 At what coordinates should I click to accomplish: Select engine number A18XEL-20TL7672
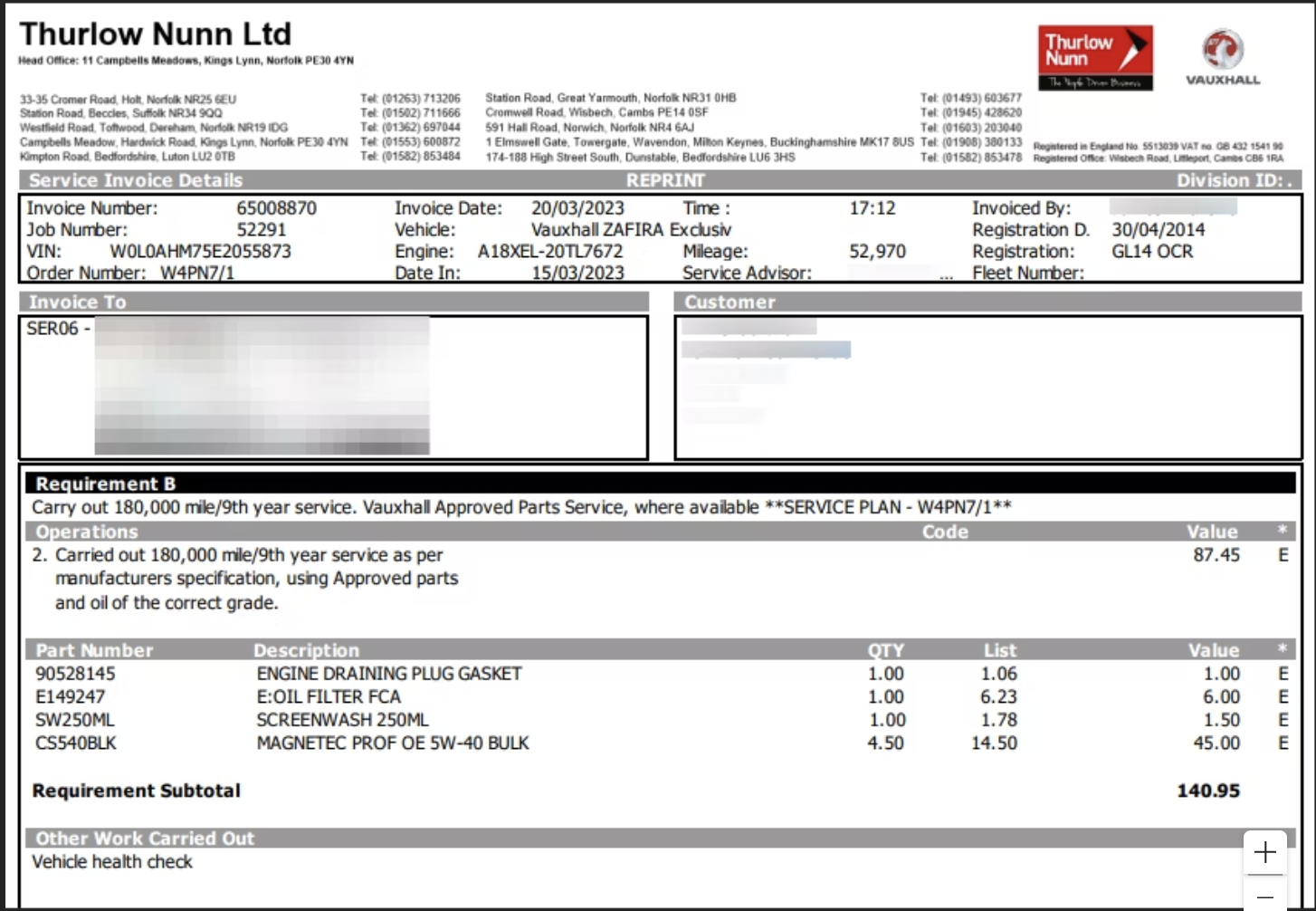point(550,252)
